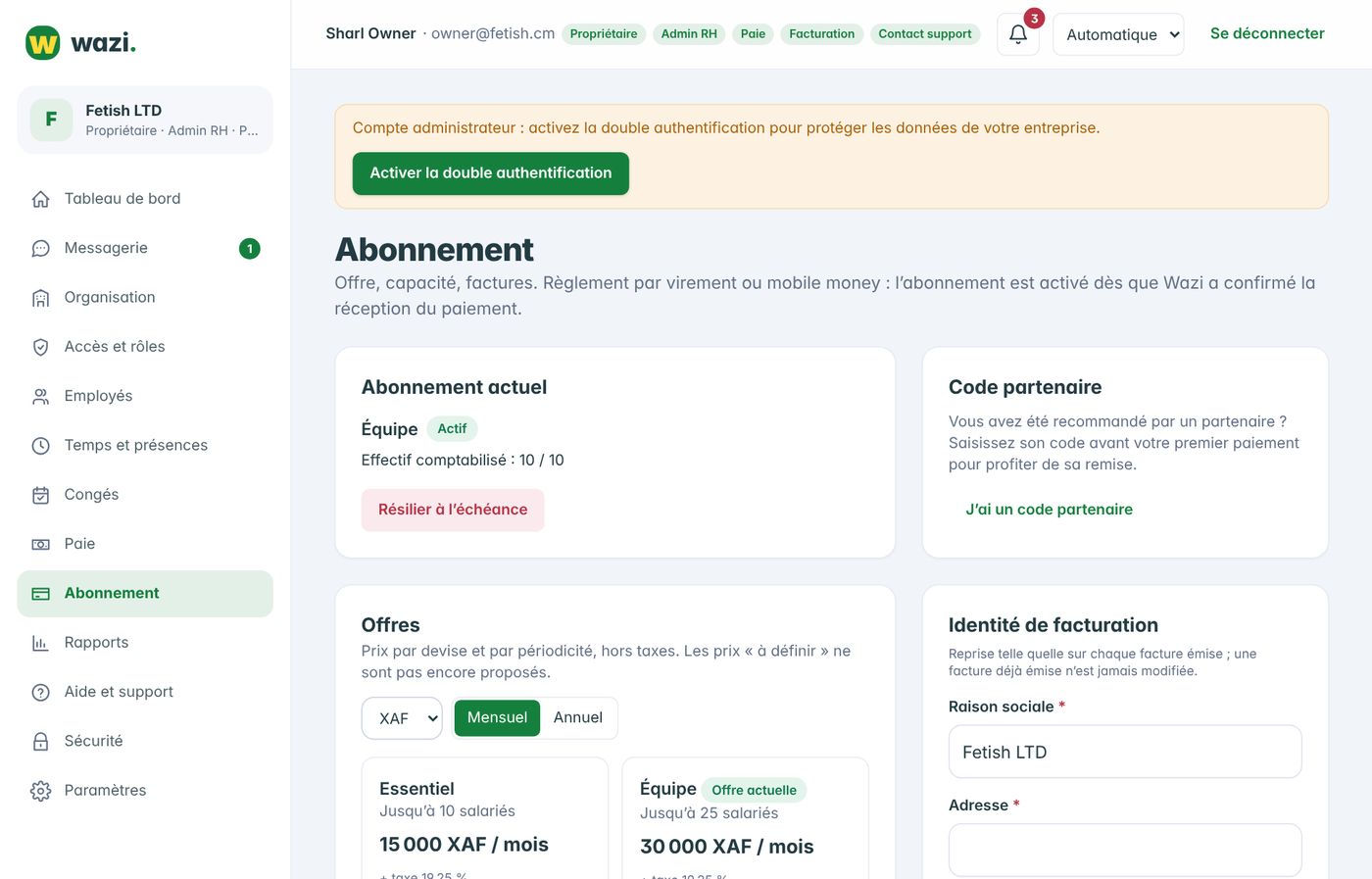
Task: Click the wazi logo icon
Action: click(42, 43)
